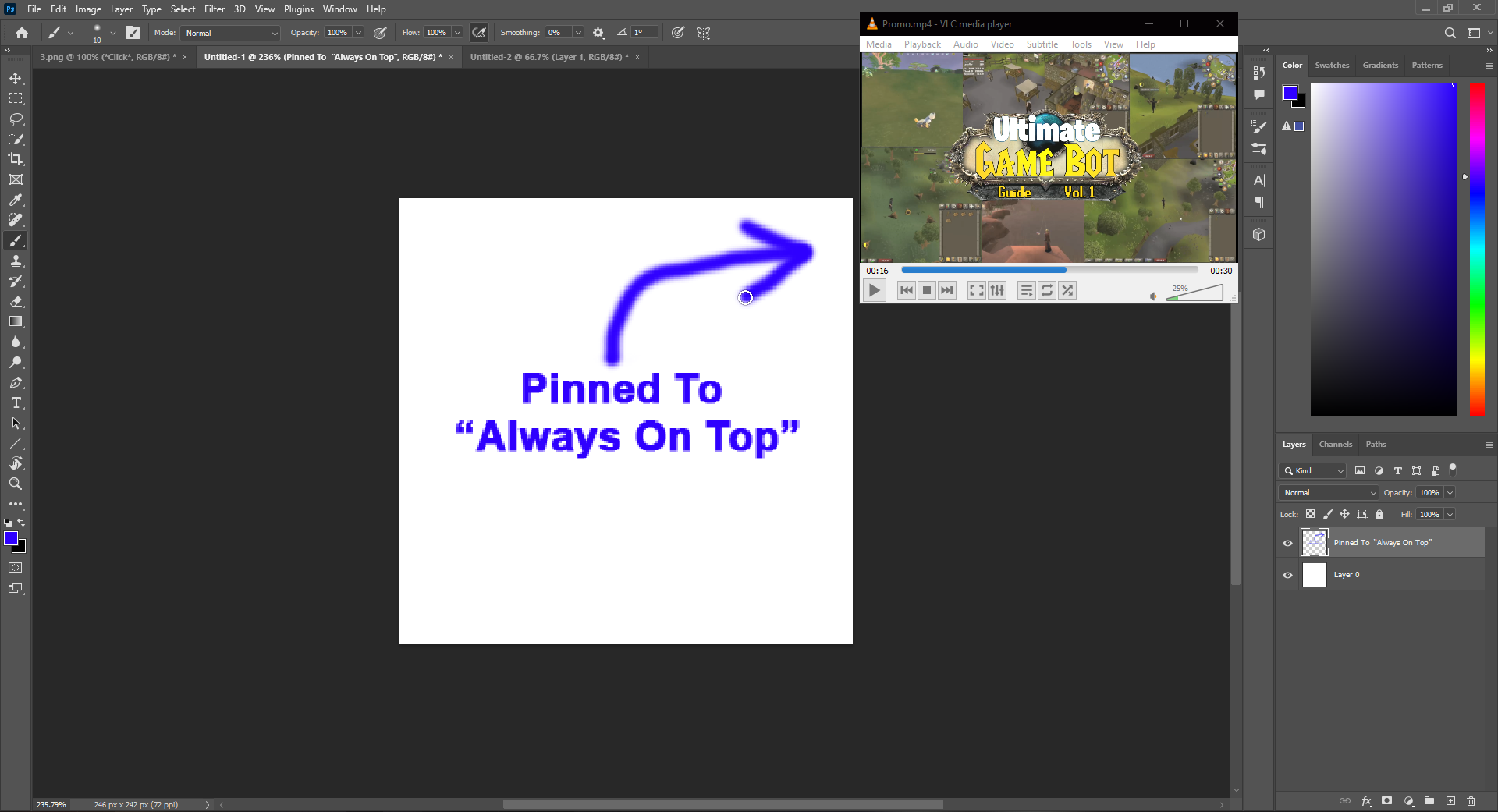Select the Hand tool
This screenshot has width=1498, height=812.
point(16,463)
